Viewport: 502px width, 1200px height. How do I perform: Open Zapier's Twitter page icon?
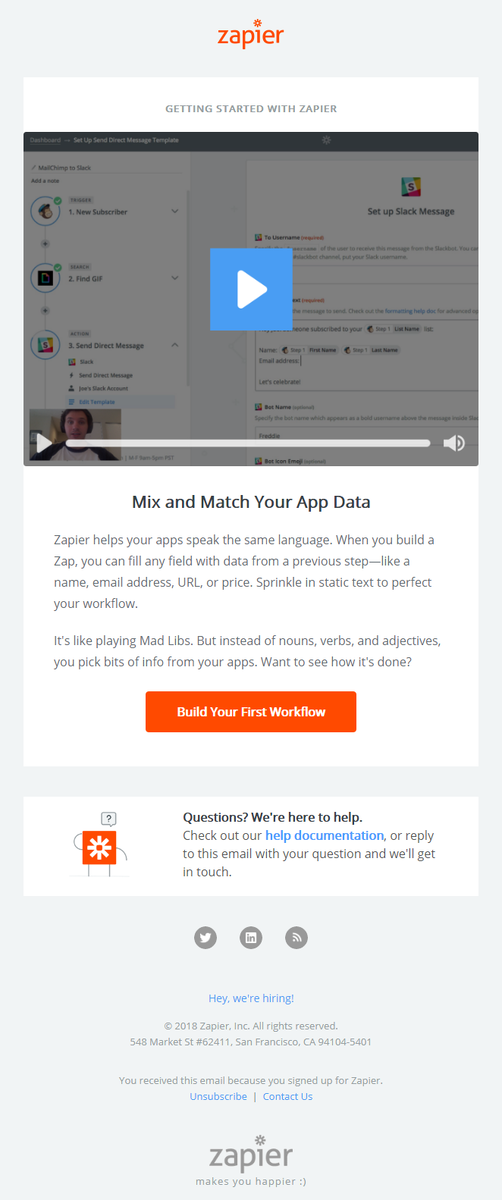coord(205,937)
